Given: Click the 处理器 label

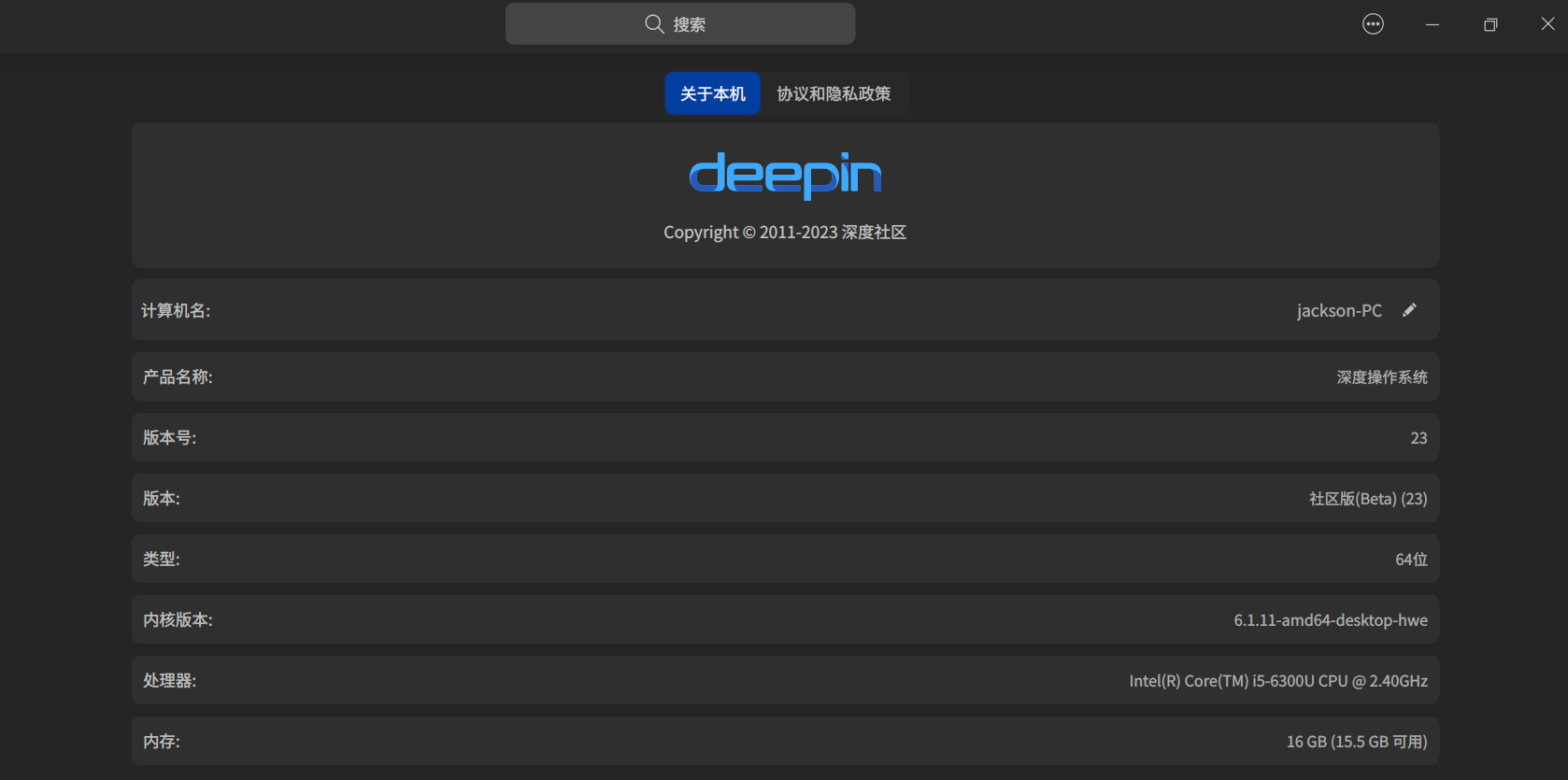Looking at the screenshot, I should click(169, 681).
